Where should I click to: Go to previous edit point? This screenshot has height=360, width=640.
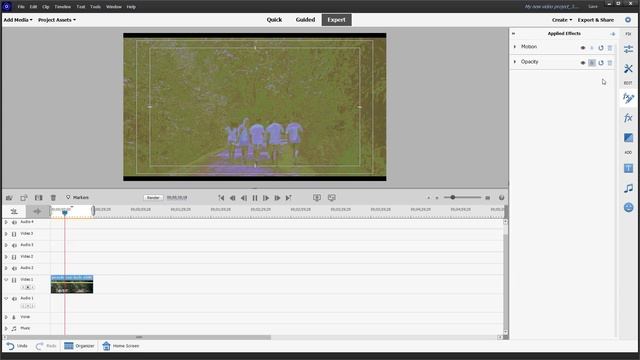coord(221,198)
